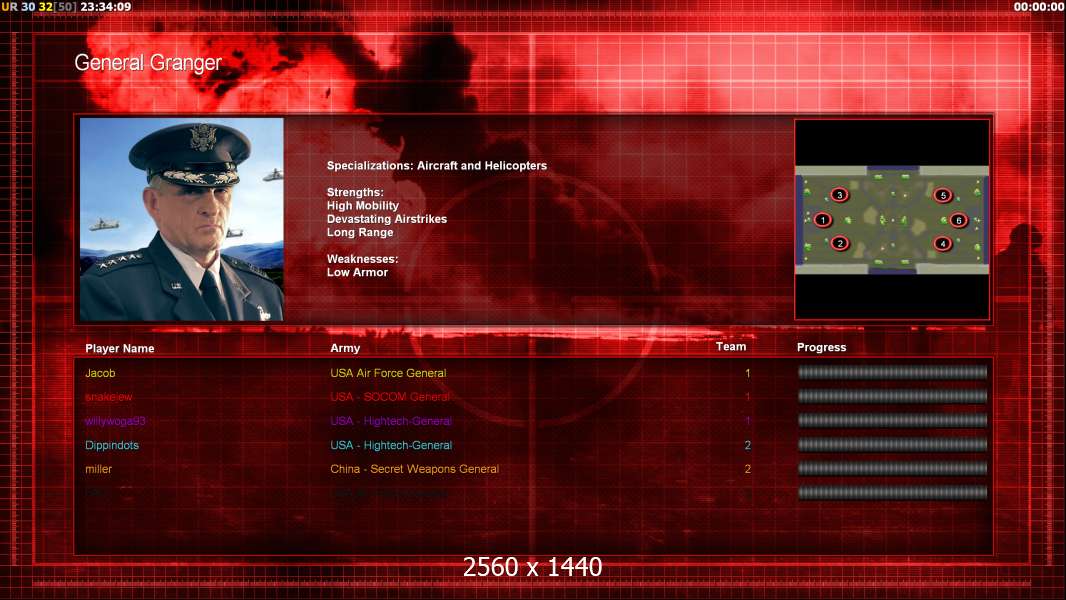
Task: Click willywoga93's USA - Hightech-General army text
Action: pos(391,421)
